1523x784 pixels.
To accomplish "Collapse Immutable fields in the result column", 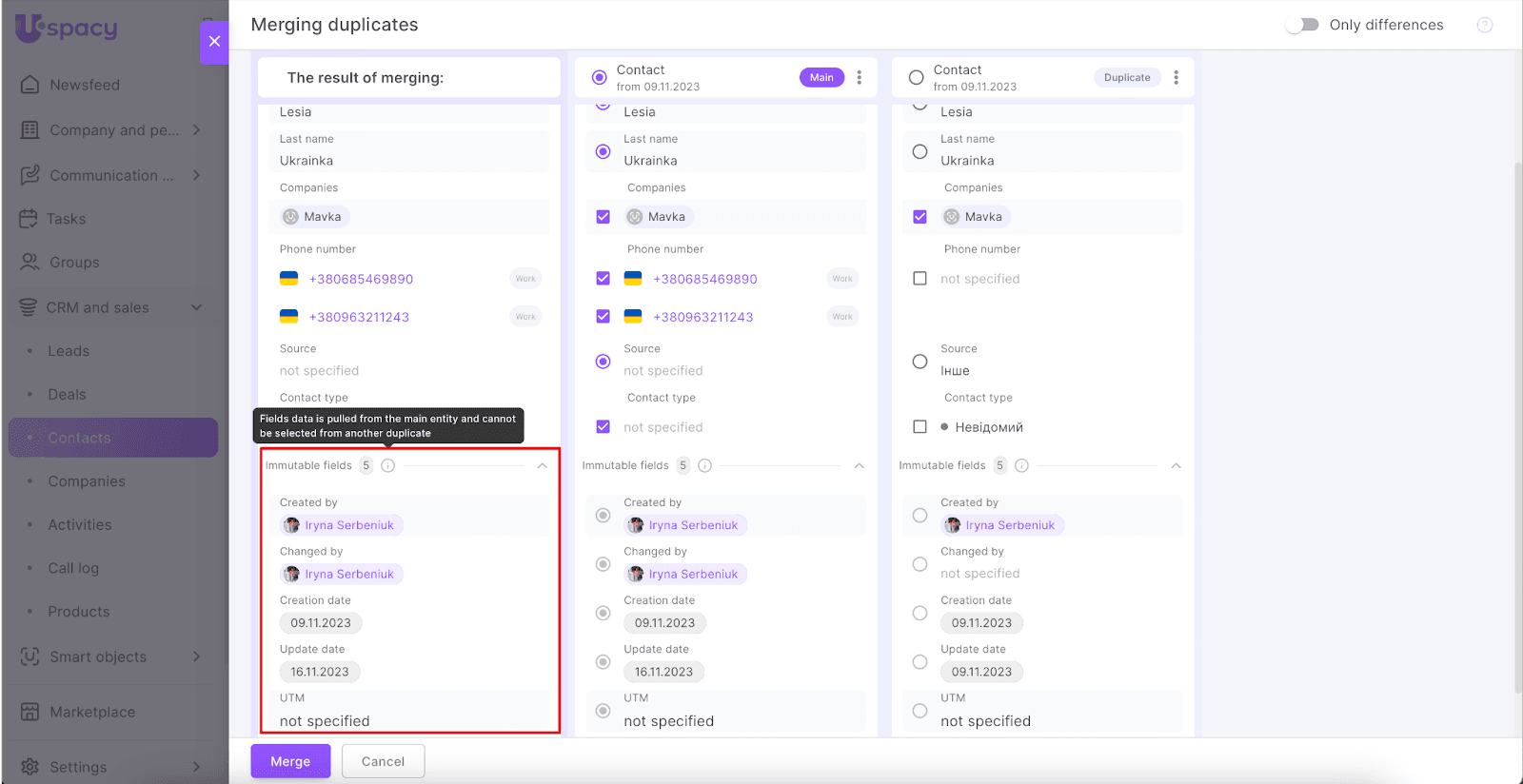I will pos(542,466).
